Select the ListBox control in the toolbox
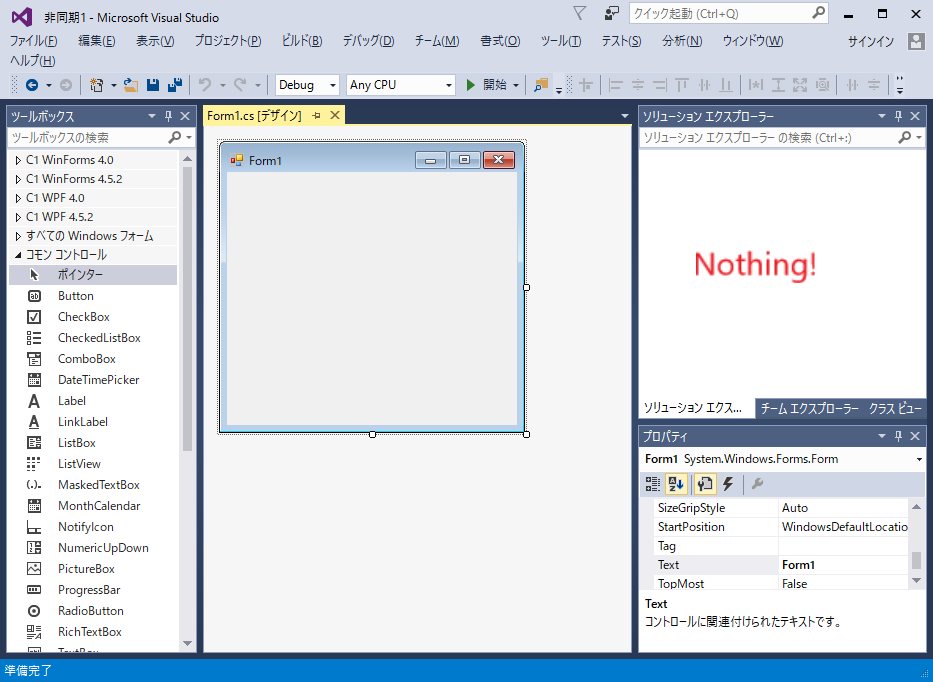The image size is (933, 682). (x=93, y=443)
